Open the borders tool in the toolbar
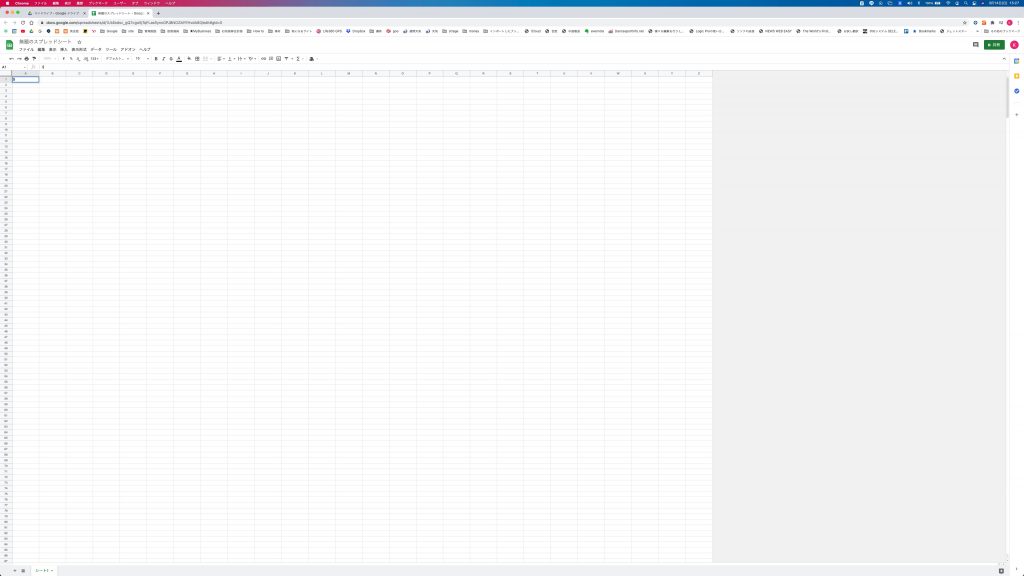 [x=196, y=58]
